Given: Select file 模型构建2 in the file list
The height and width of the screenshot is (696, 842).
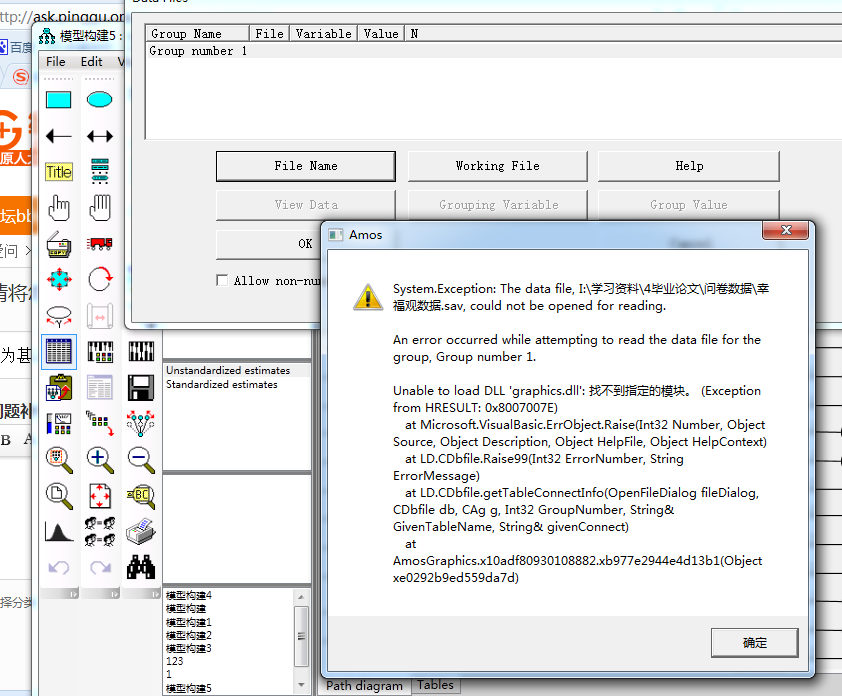Looking at the screenshot, I should (x=189, y=635).
